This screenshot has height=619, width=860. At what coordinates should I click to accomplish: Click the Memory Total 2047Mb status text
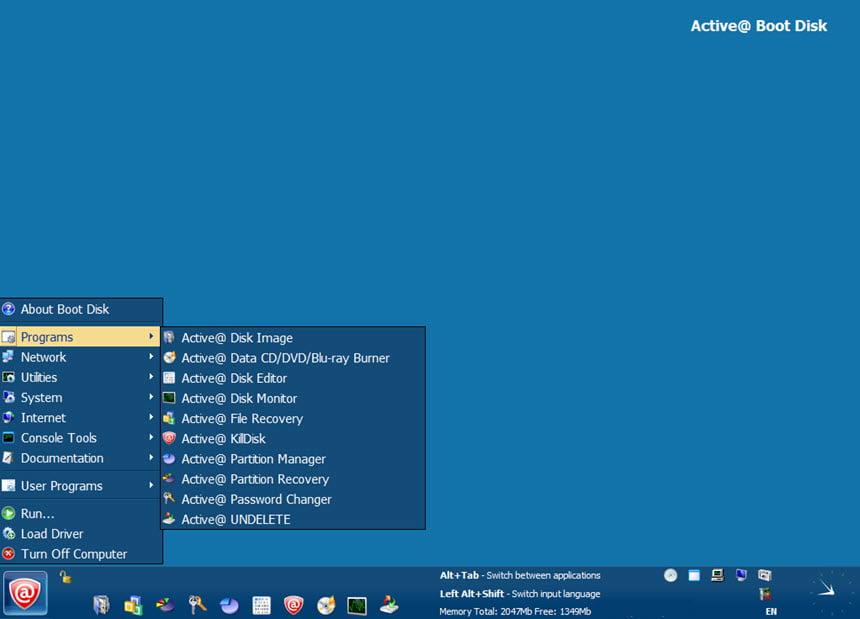click(x=515, y=611)
